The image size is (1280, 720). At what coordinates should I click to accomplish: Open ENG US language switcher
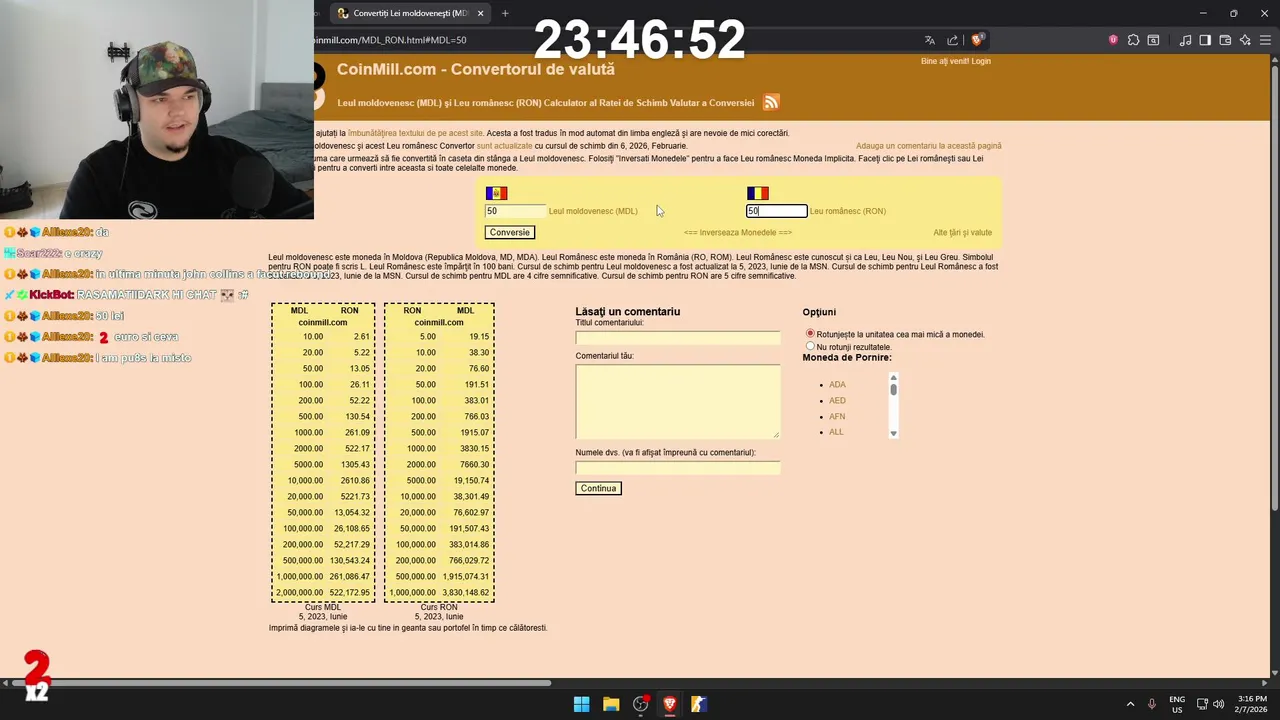click(x=1177, y=704)
